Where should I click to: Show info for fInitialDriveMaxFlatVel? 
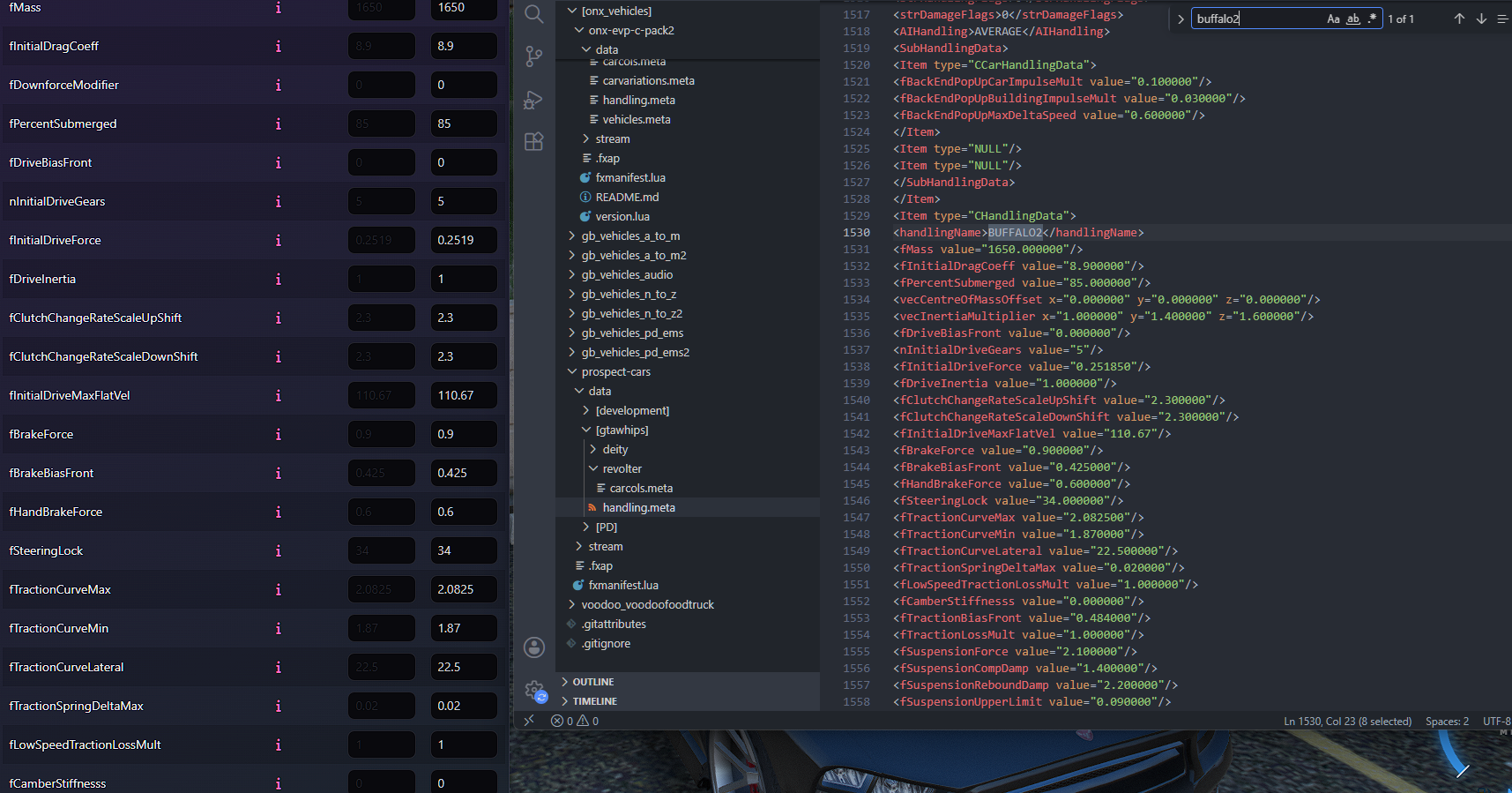[279, 395]
